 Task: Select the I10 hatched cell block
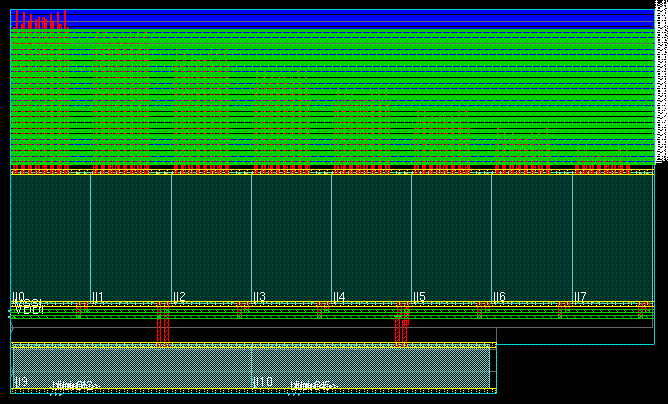(x=371, y=368)
